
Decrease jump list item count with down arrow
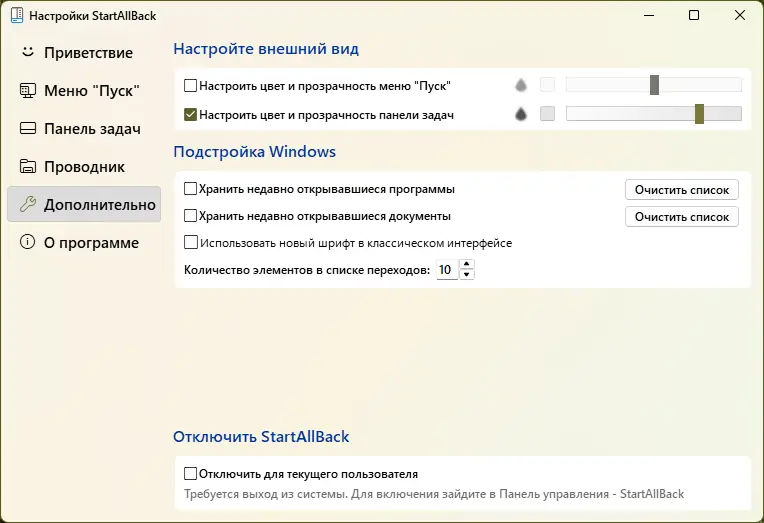(467, 275)
